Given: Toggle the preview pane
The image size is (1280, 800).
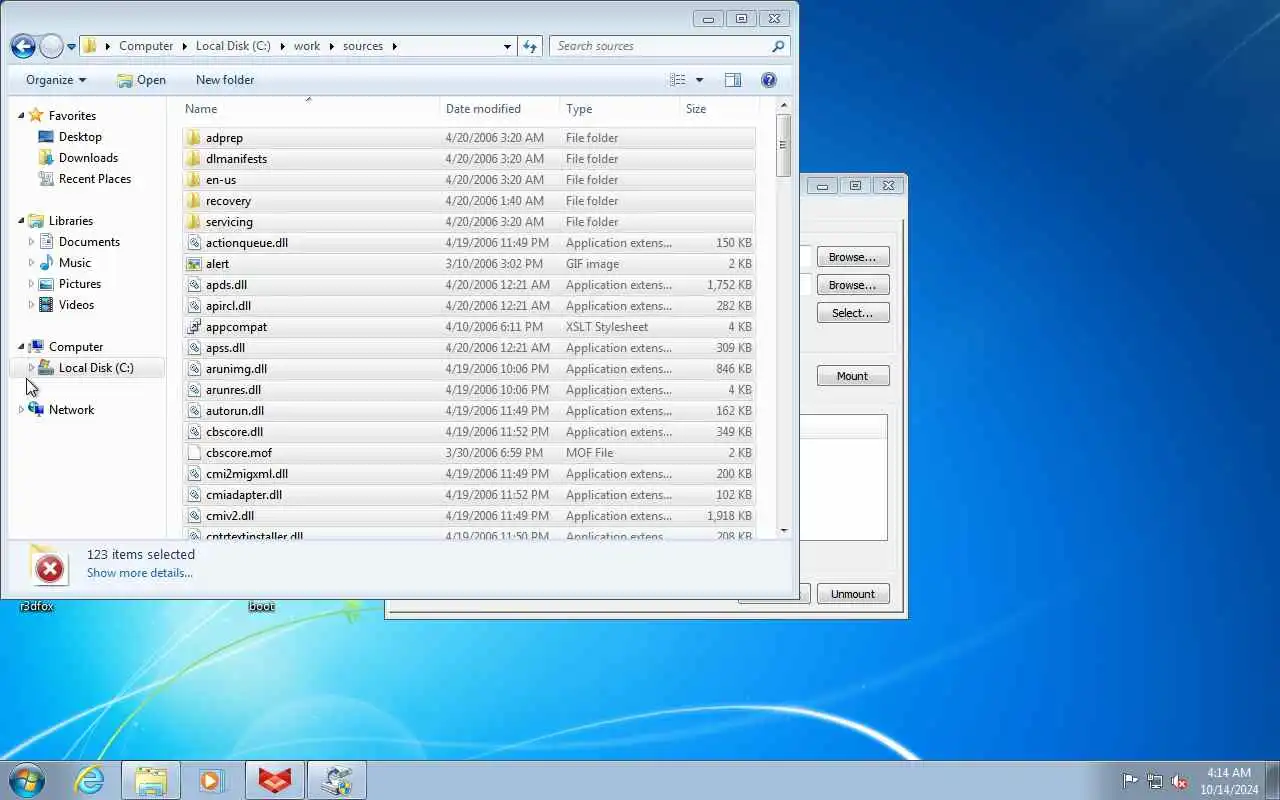Looking at the screenshot, I should pos(733,80).
